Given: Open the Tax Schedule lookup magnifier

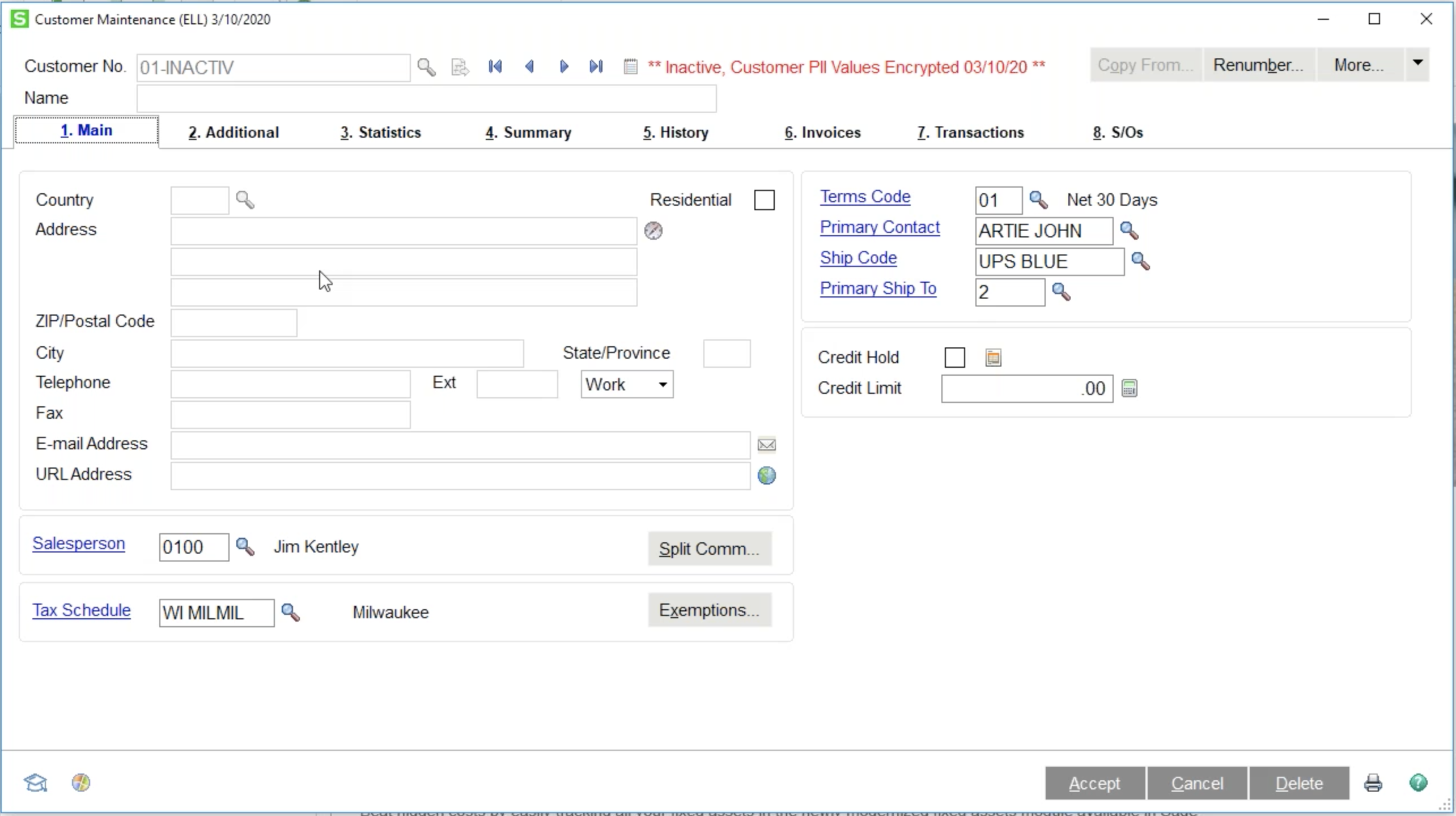Looking at the screenshot, I should (290, 613).
